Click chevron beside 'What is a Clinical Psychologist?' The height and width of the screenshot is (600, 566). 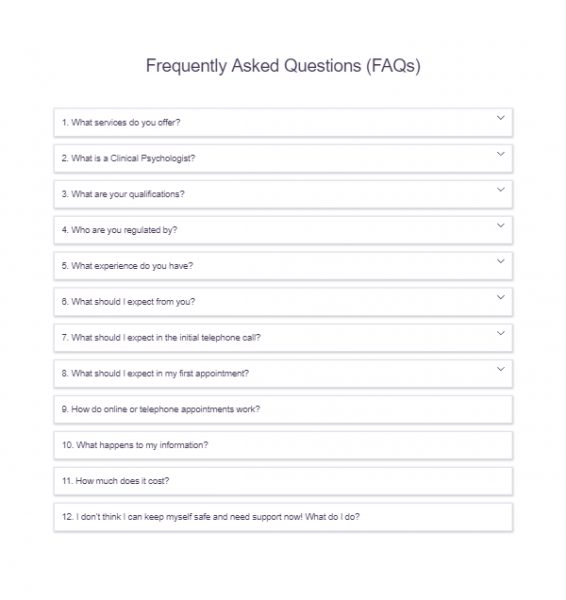pyautogui.click(x=501, y=154)
